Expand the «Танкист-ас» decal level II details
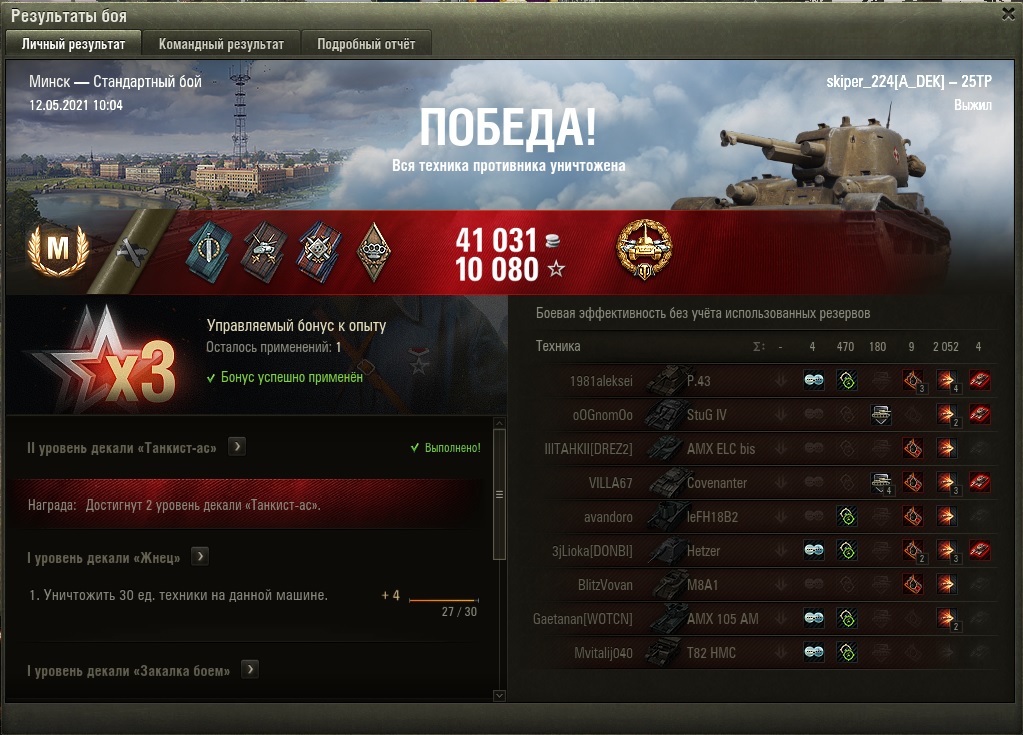Image resolution: width=1023 pixels, height=735 pixels. 237,447
